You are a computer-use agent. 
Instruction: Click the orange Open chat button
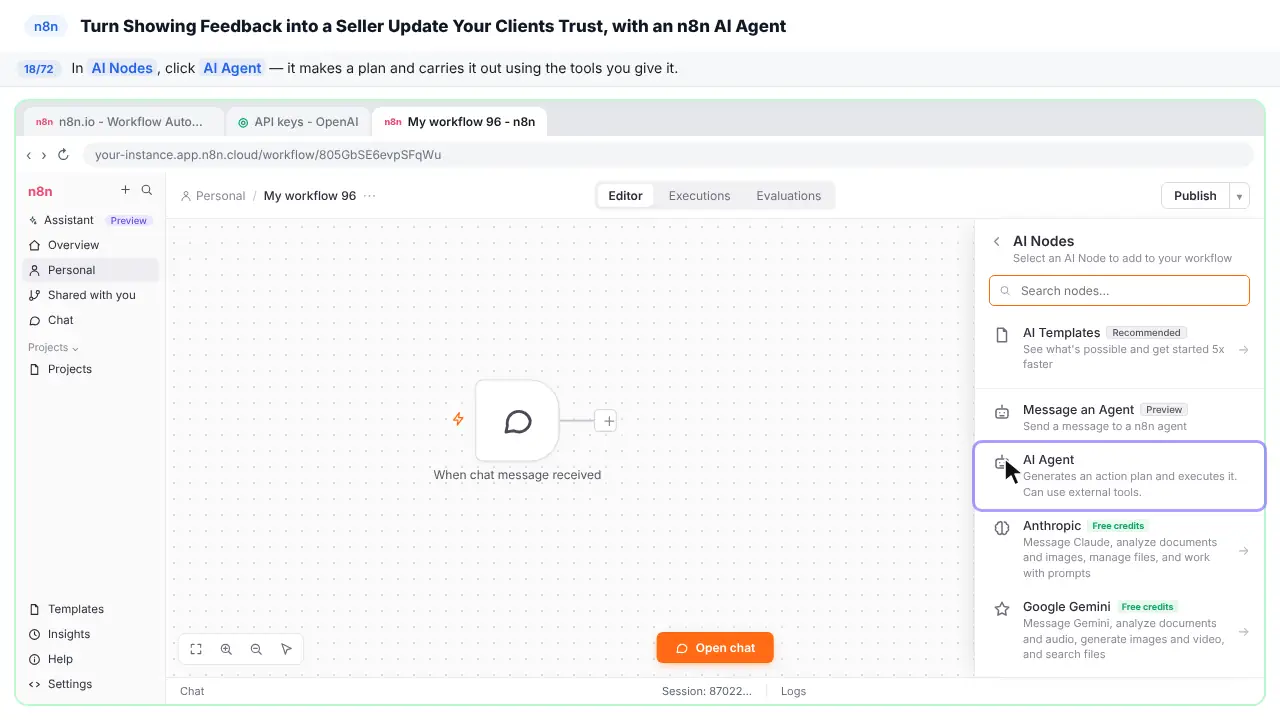tap(715, 648)
